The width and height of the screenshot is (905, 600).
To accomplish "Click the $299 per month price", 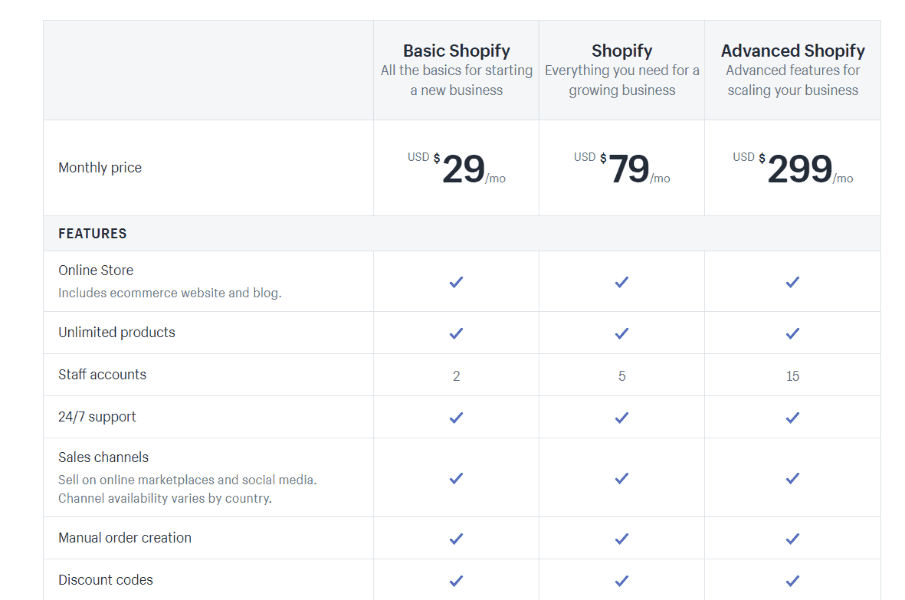I will point(792,168).
